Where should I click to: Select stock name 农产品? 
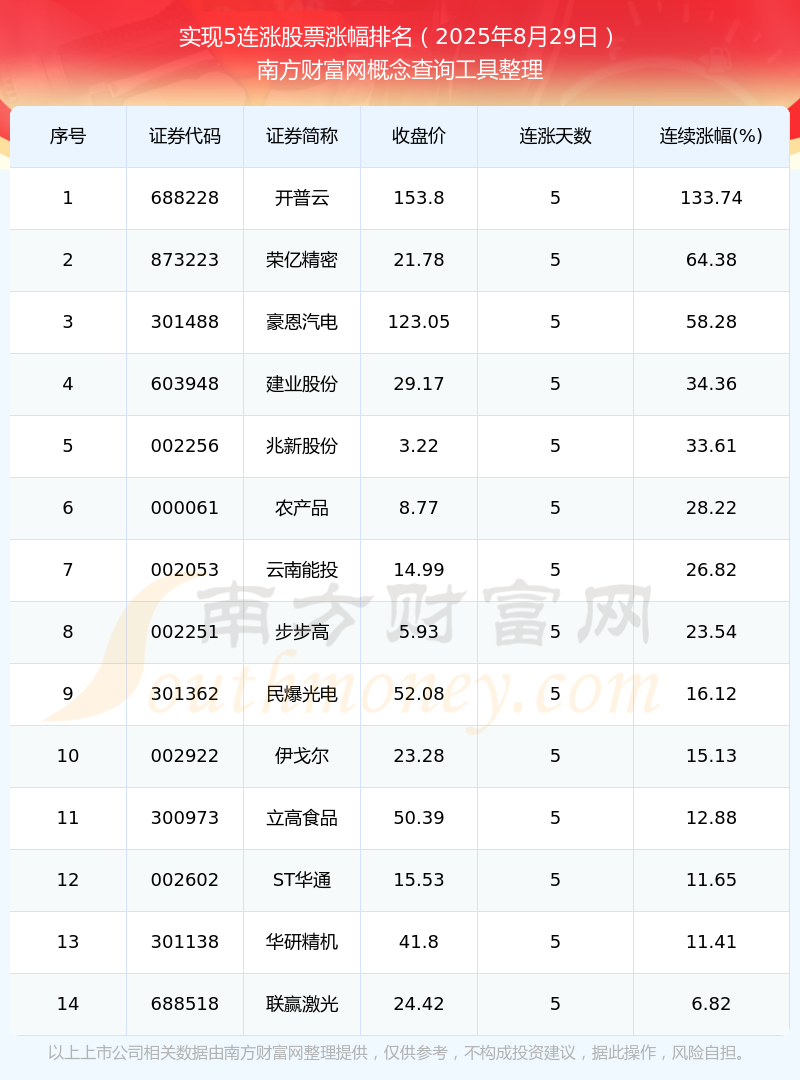click(302, 508)
